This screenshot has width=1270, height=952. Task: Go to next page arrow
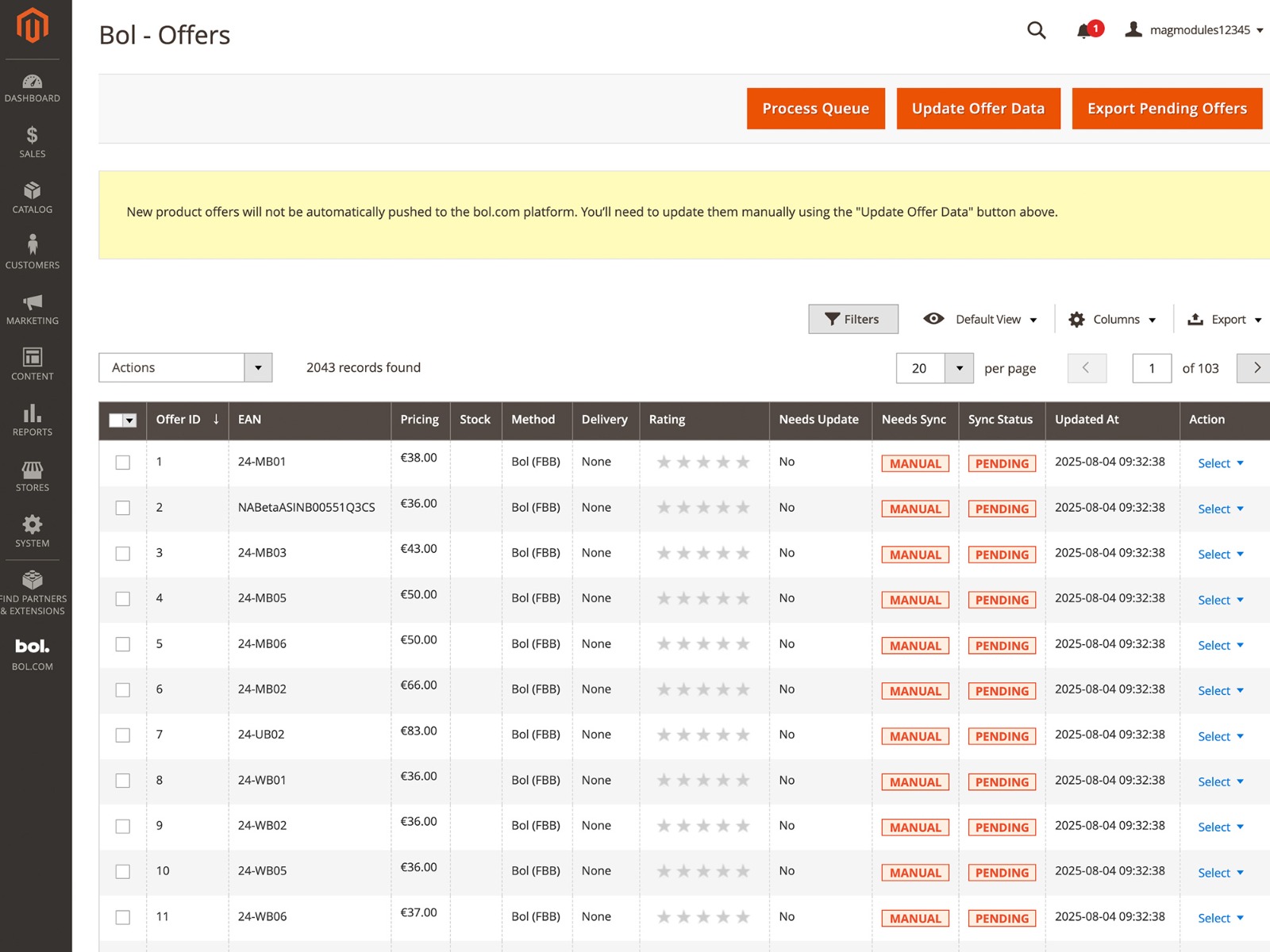pyautogui.click(x=1255, y=368)
